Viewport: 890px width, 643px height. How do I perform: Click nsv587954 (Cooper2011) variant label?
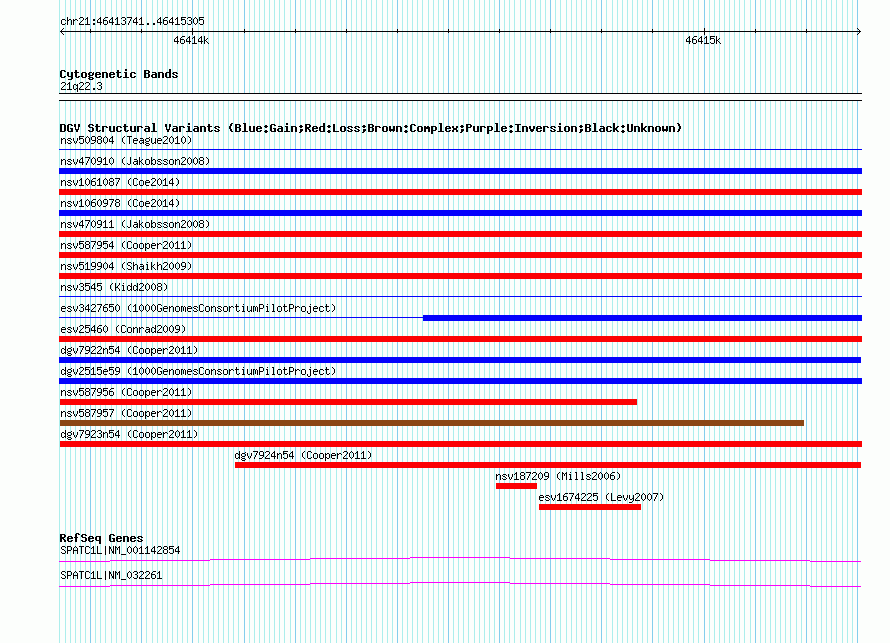click(x=126, y=246)
